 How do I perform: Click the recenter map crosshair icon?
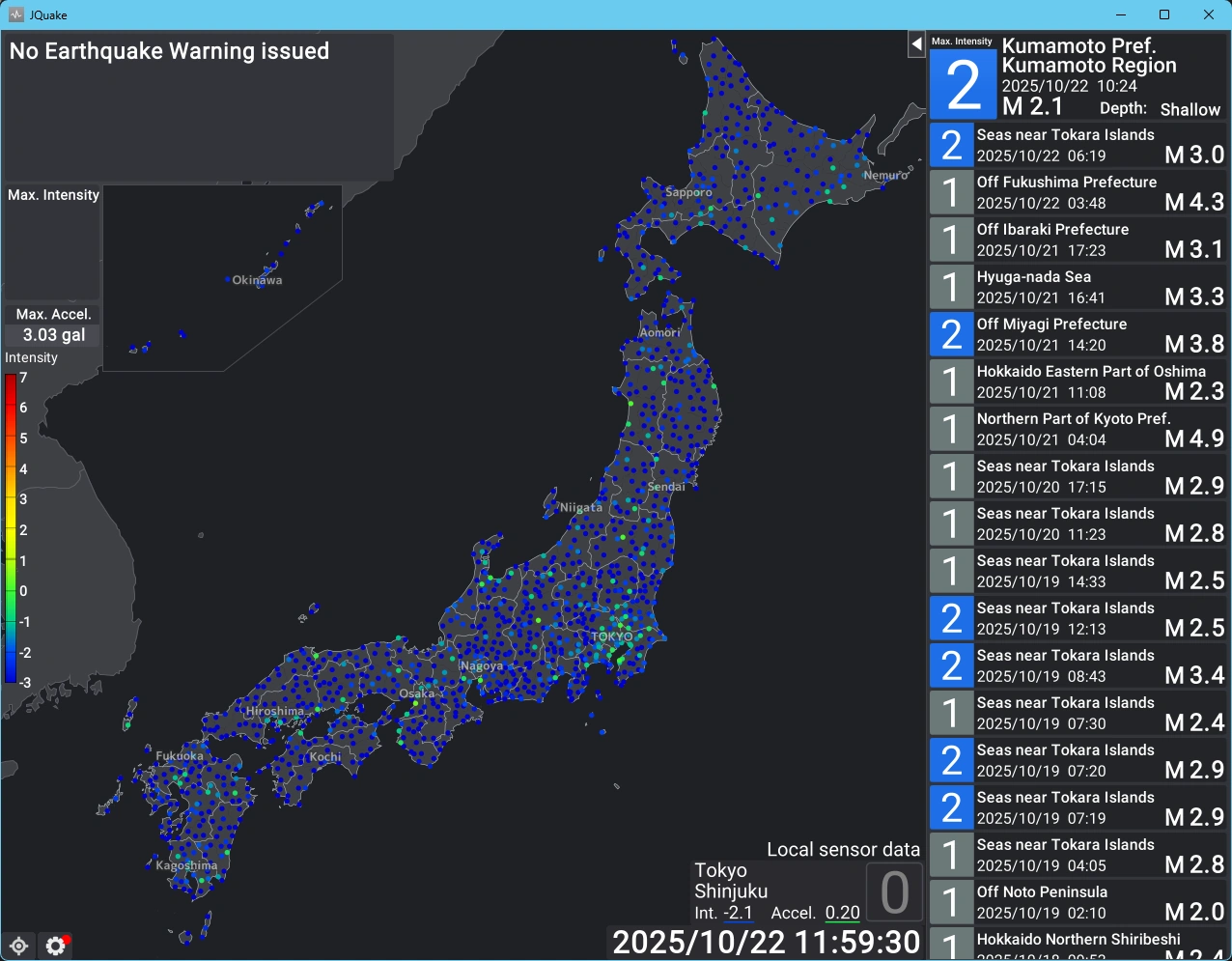pyautogui.click(x=18, y=946)
